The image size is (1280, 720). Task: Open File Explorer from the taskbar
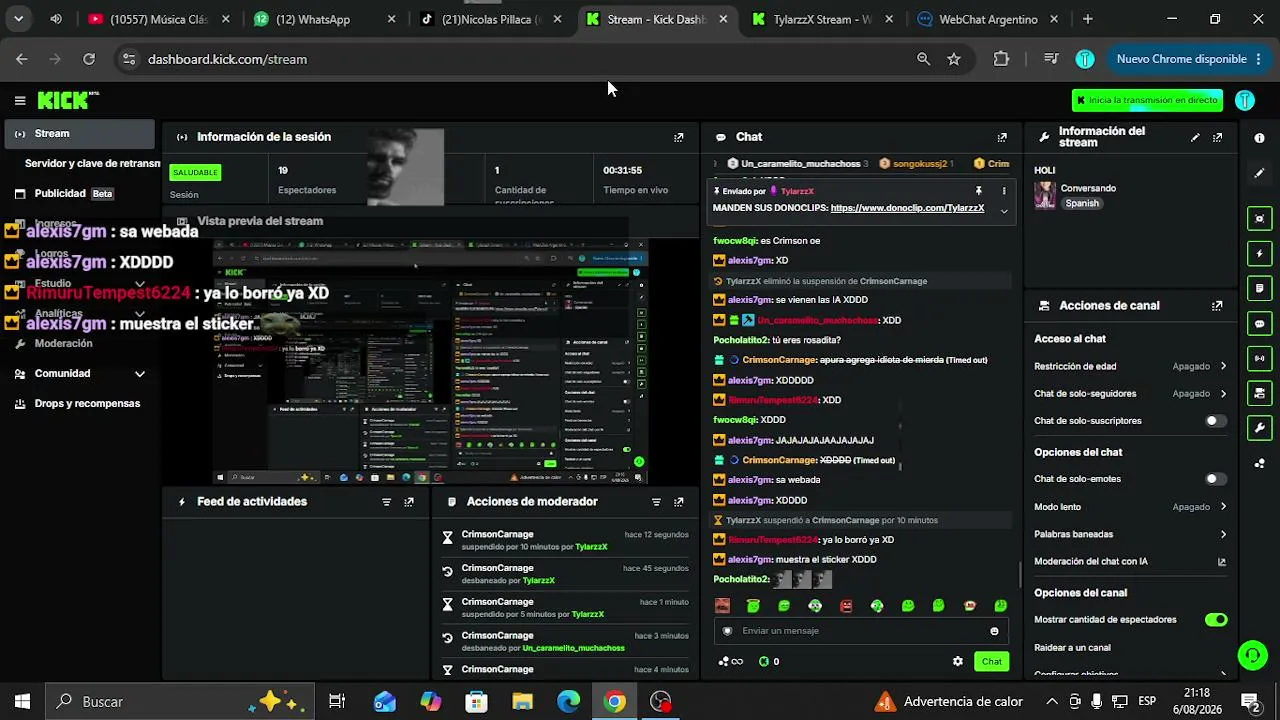click(x=523, y=702)
